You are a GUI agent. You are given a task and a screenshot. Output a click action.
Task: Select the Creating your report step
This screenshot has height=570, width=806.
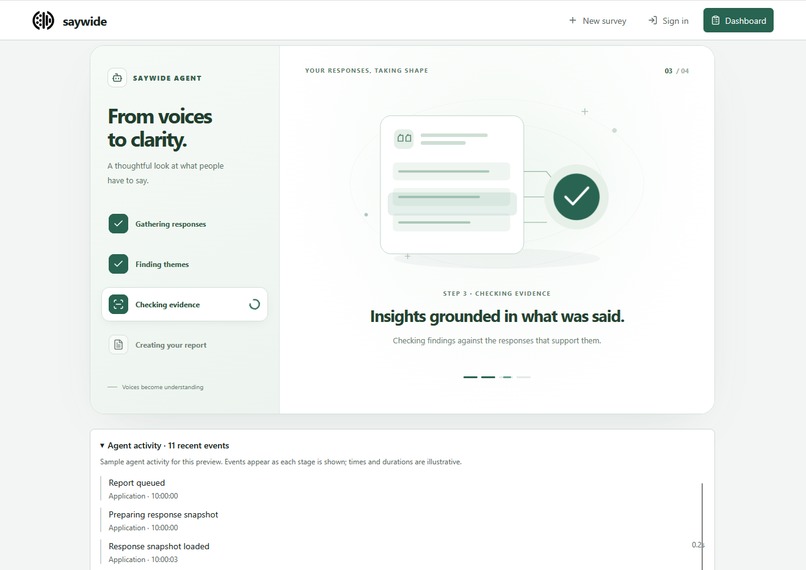pyautogui.click(x=184, y=345)
